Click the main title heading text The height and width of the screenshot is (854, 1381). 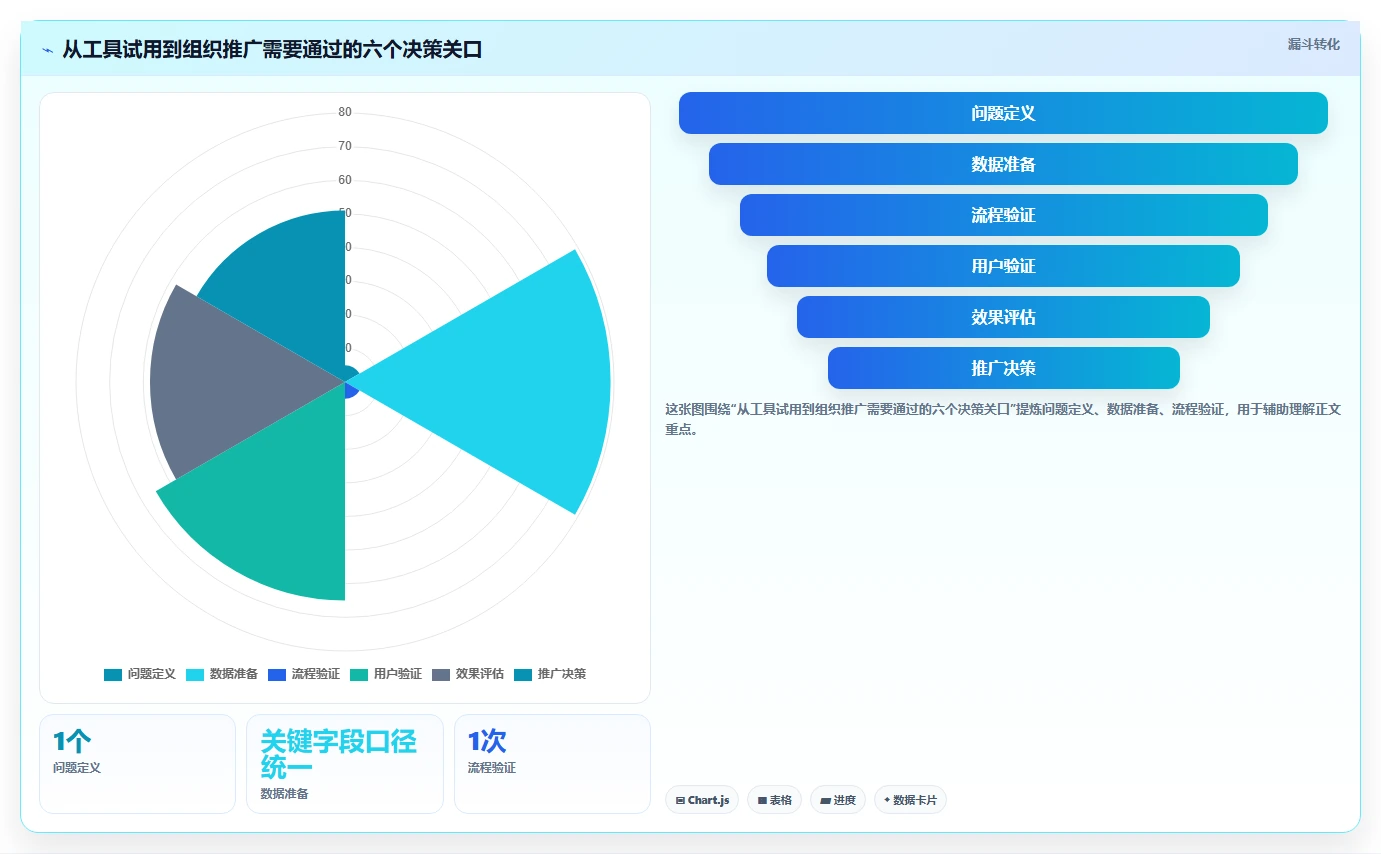pyautogui.click(x=272, y=50)
